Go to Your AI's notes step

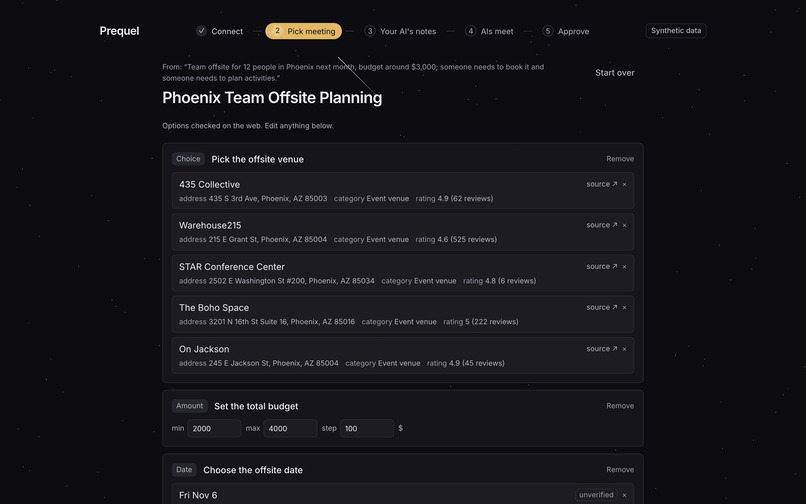(x=400, y=31)
